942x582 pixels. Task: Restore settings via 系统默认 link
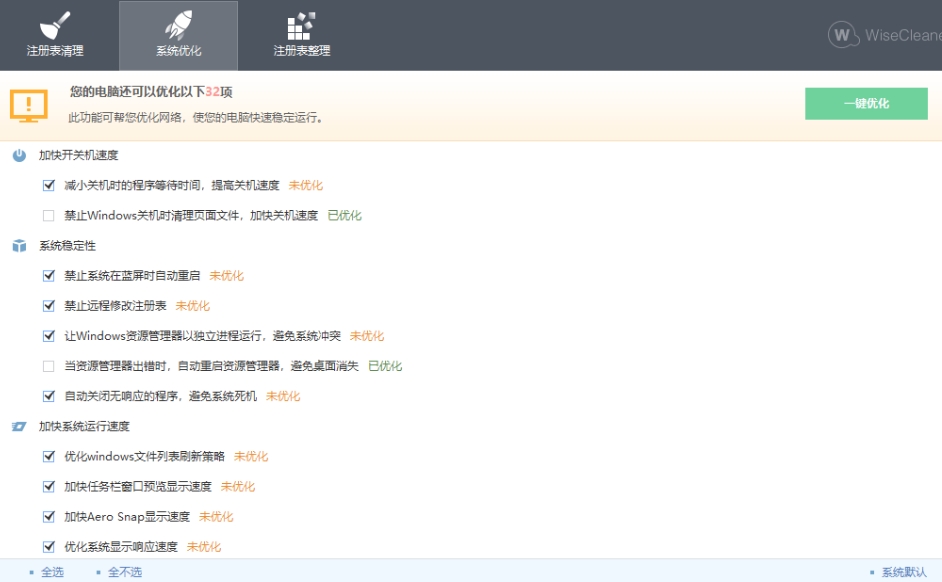903,572
